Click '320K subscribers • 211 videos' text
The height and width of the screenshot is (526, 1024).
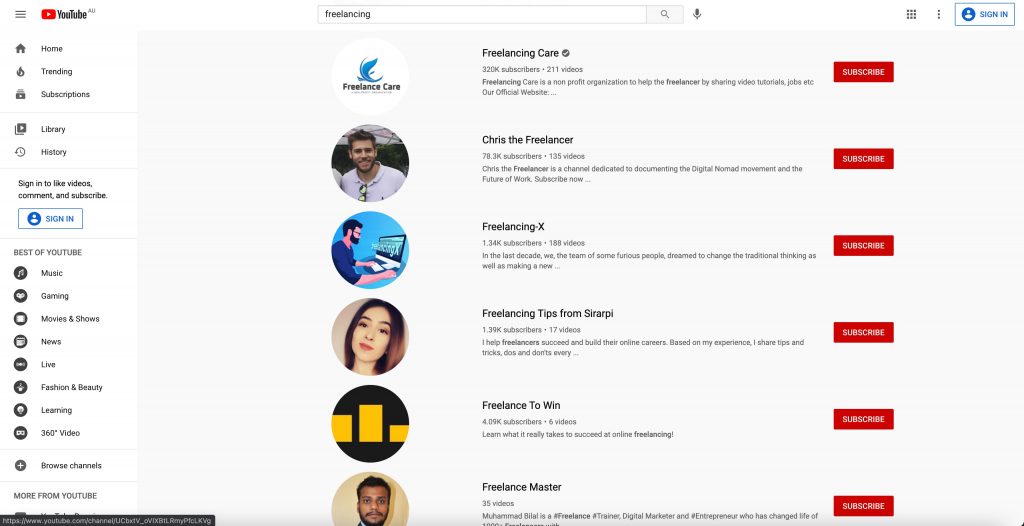533,69
